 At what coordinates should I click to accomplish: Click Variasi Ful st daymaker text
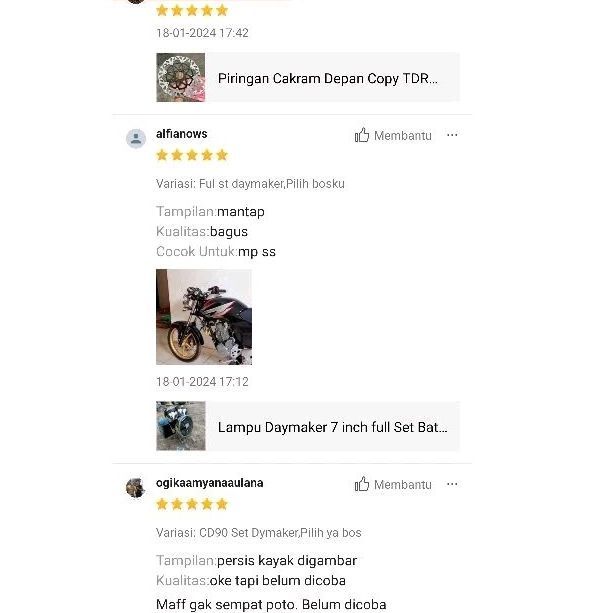coord(250,184)
